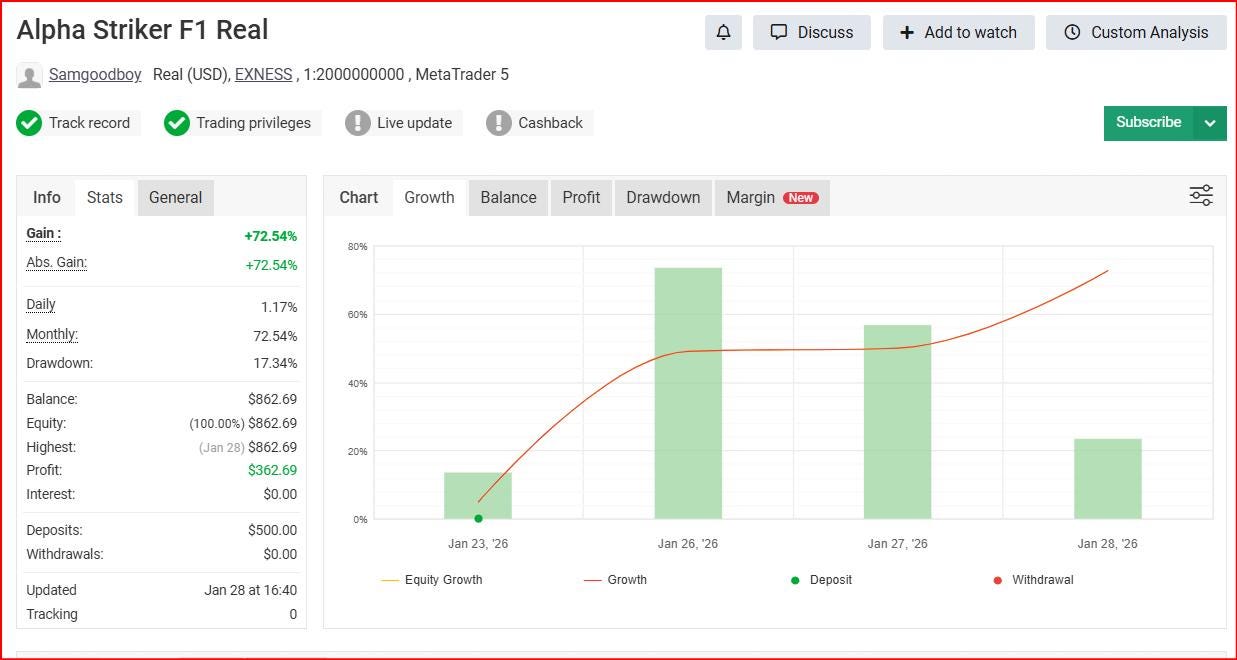Click the Trading privileges green checkmark icon
Viewport: 1237px width, 660px height.
[177, 123]
